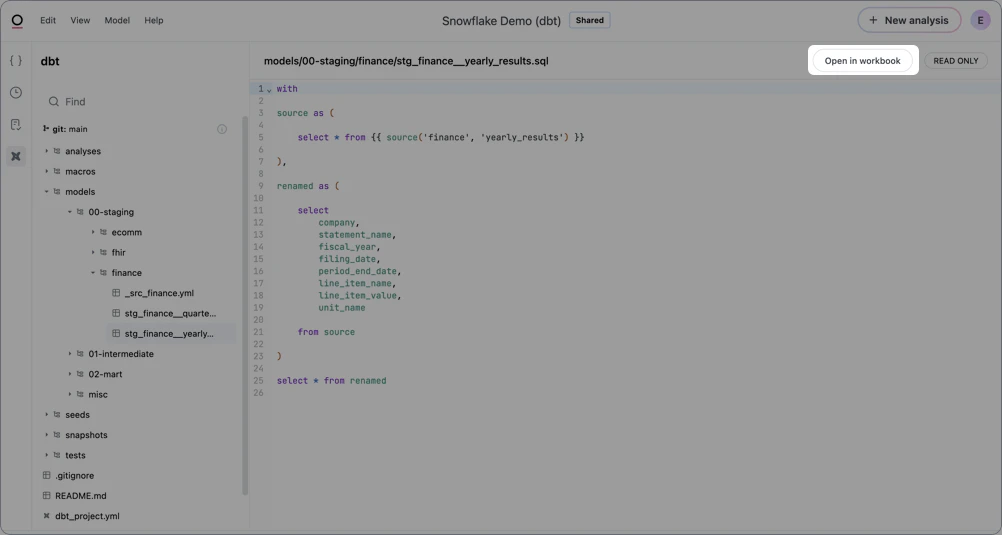
Task: Click the dbt panel heading
Action: [50, 61]
